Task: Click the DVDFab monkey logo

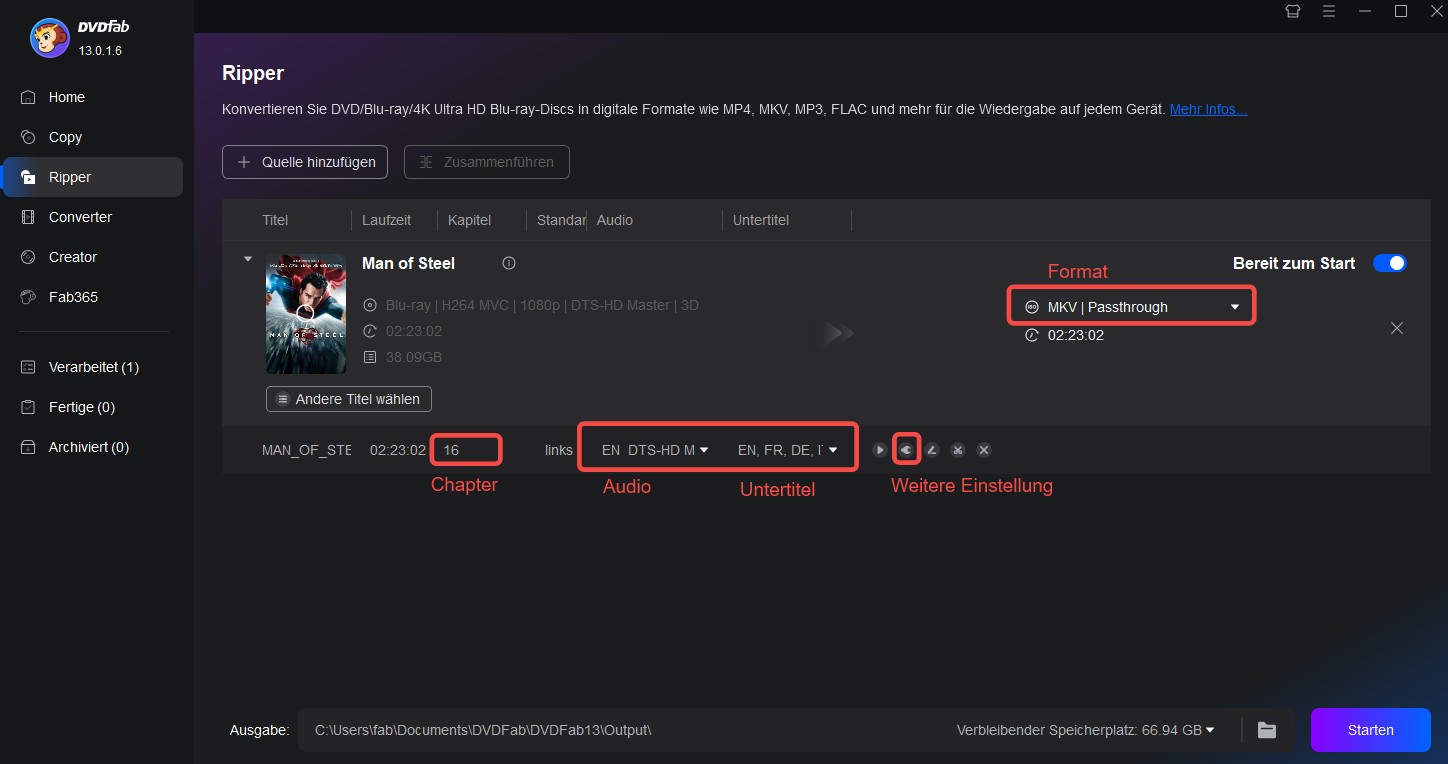Action: pos(49,38)
